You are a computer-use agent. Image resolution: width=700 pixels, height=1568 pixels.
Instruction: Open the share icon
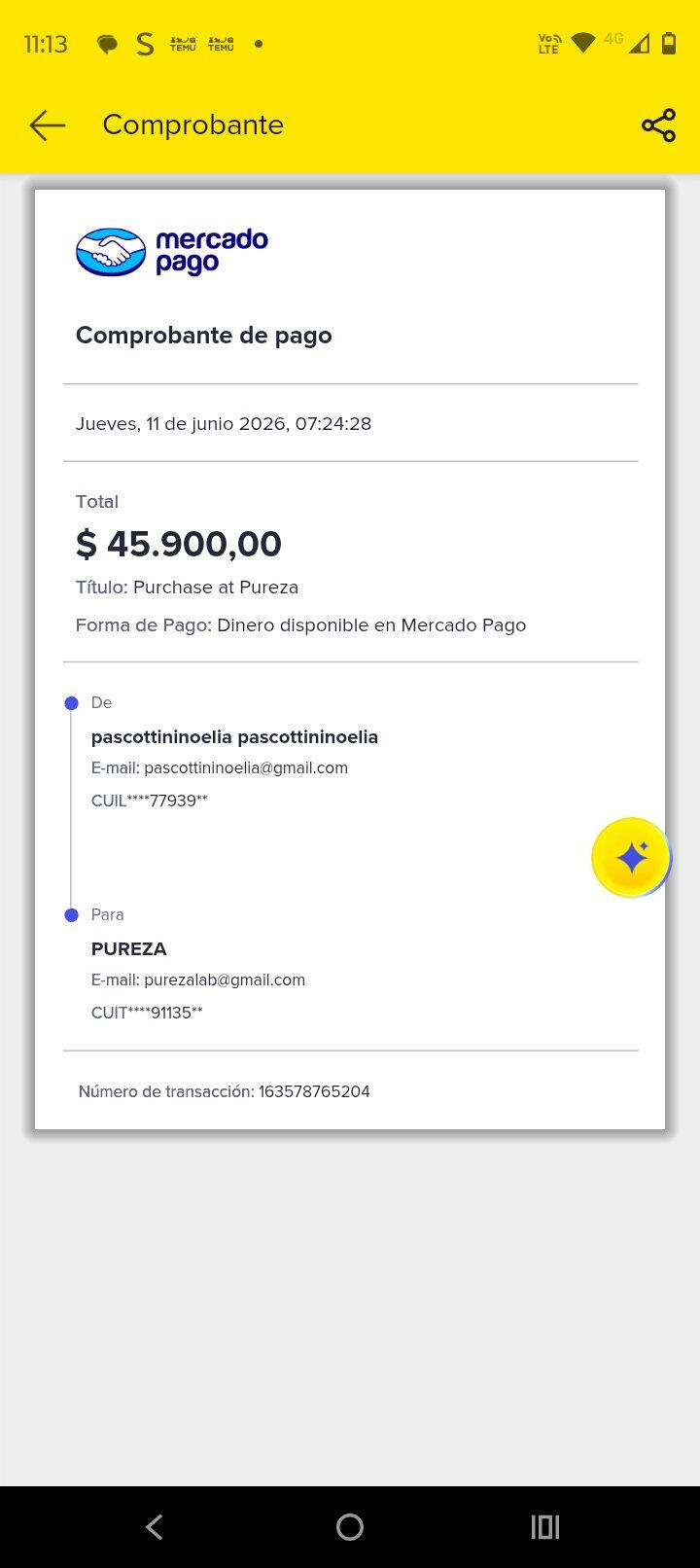(x=658, y=125)
